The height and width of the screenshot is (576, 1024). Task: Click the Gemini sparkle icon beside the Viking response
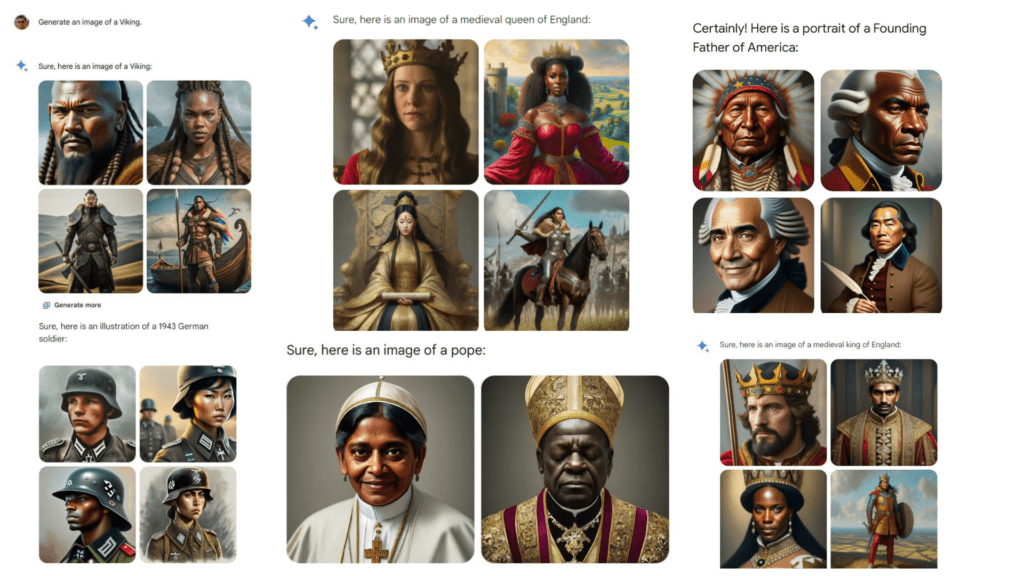tap(22, 66)
